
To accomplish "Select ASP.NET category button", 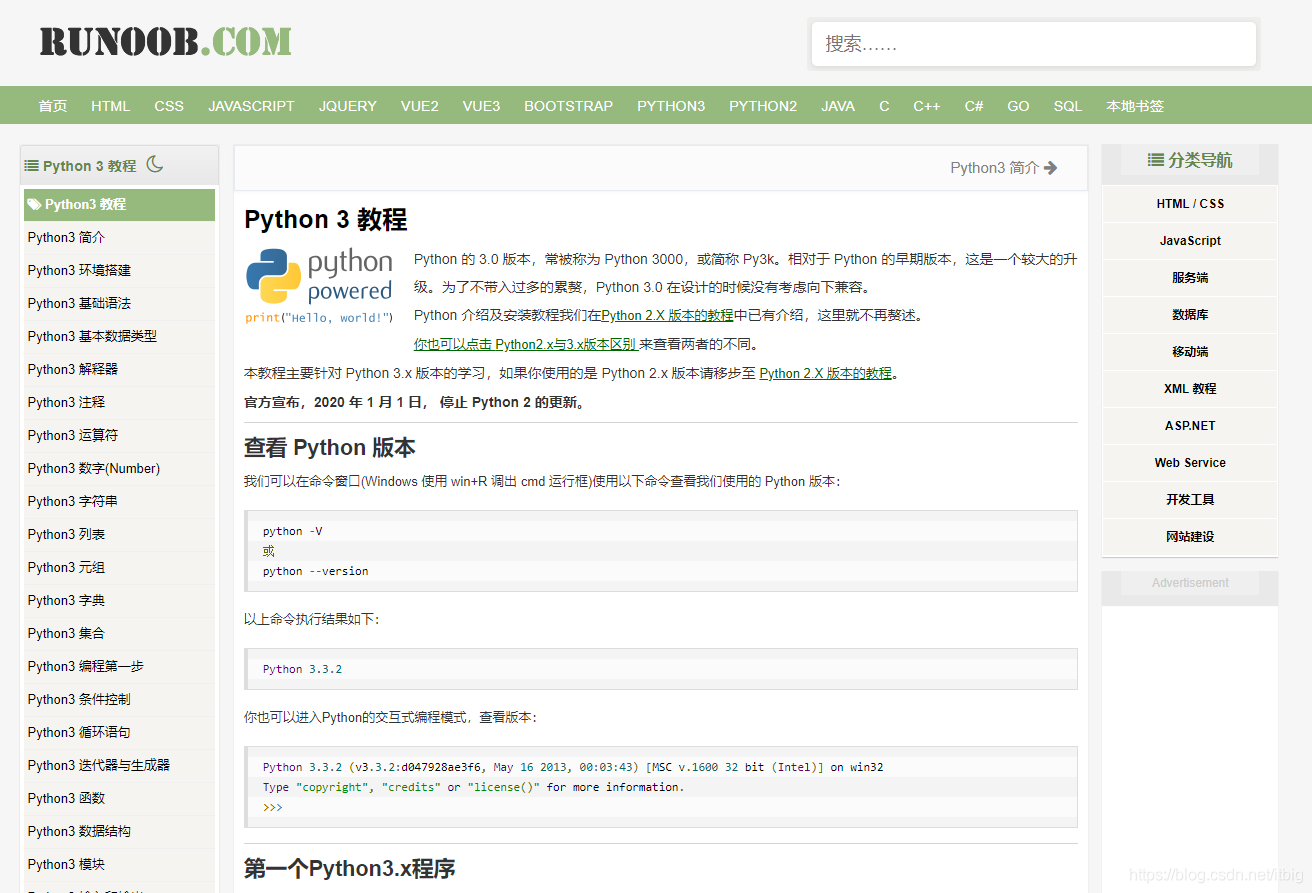I will [x=1190, y=426].
